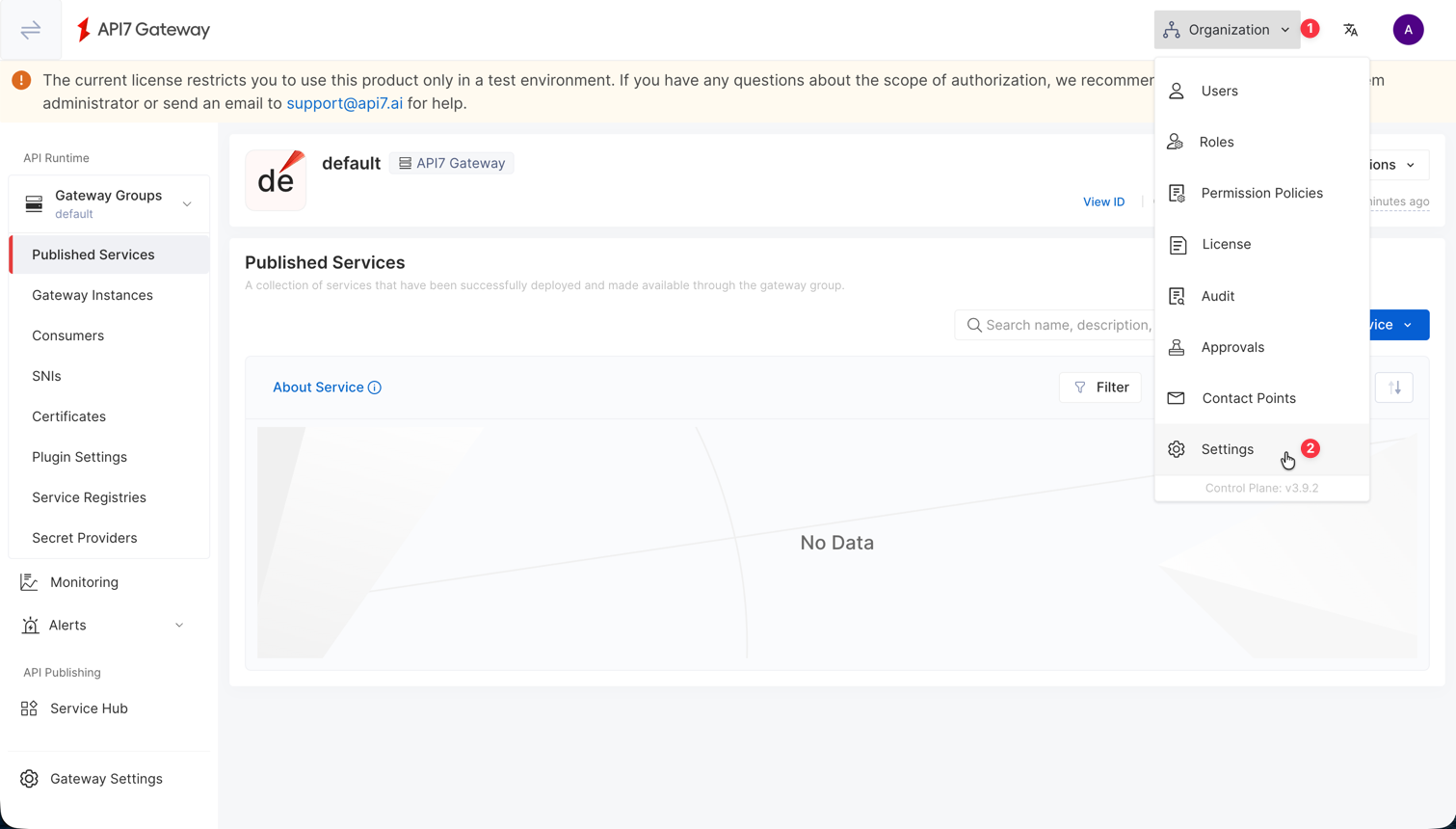1456x829 pixels.
Task: Click the purple user avatar
Action: coord(1408,30)
